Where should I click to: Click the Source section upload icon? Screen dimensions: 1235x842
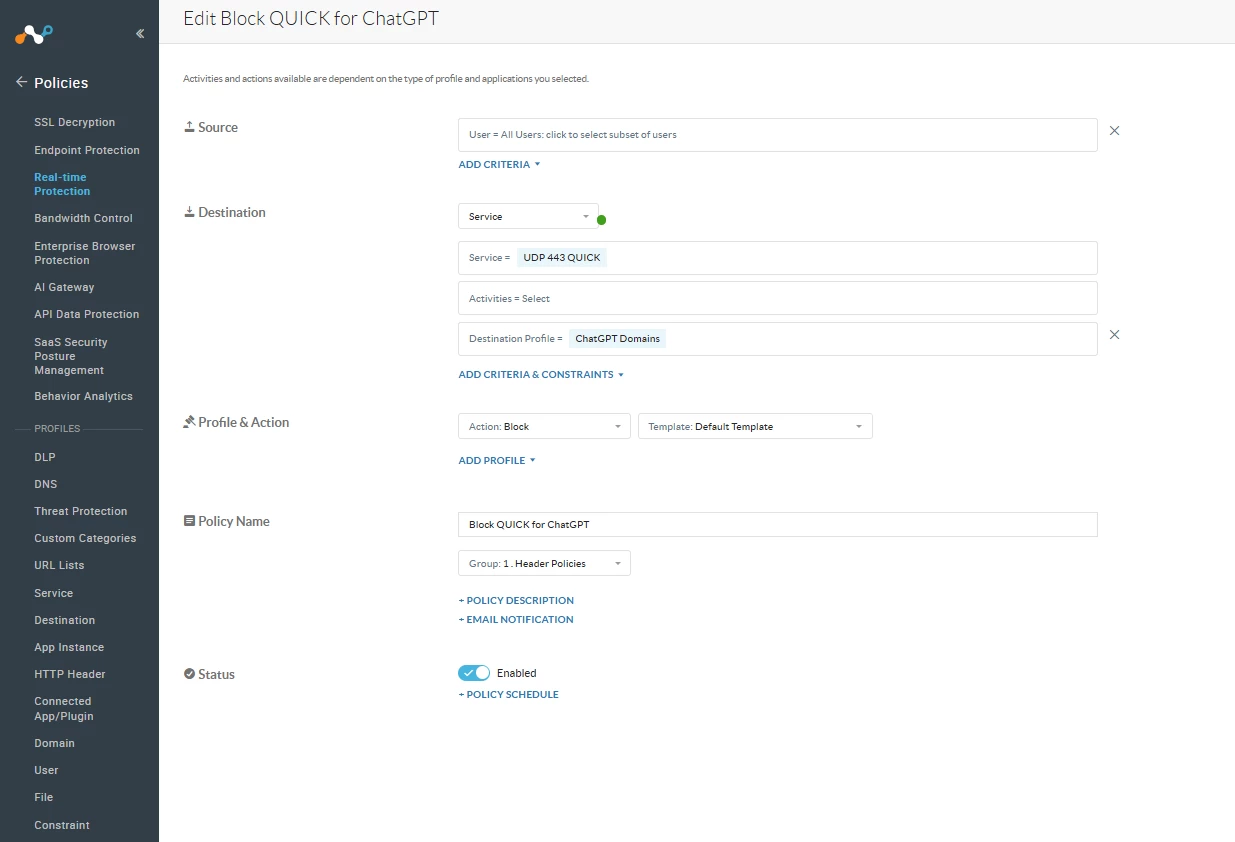click(x=189, y=127)
